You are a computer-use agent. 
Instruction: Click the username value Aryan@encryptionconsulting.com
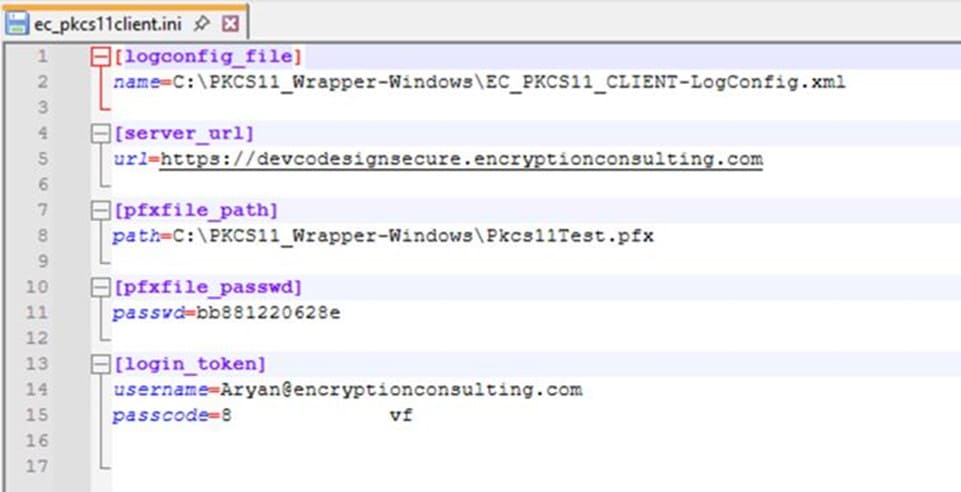(x=401, y=389)
